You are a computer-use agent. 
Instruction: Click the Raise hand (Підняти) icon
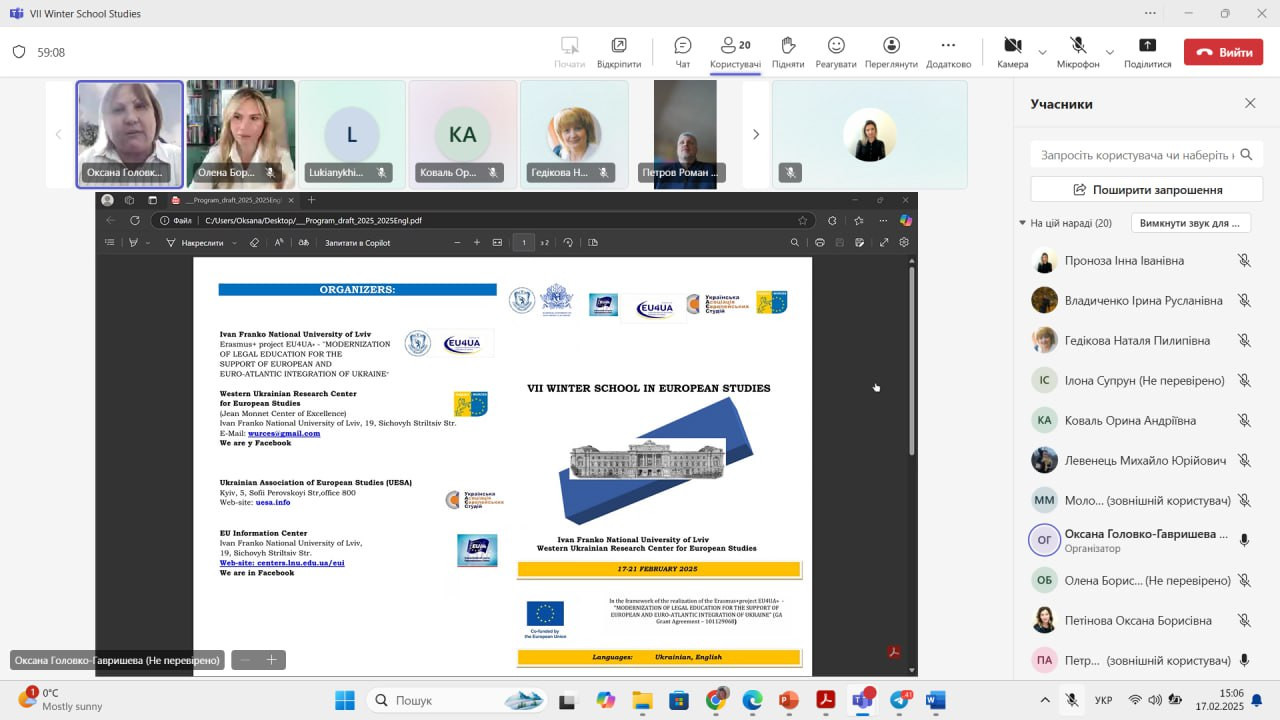788,52
